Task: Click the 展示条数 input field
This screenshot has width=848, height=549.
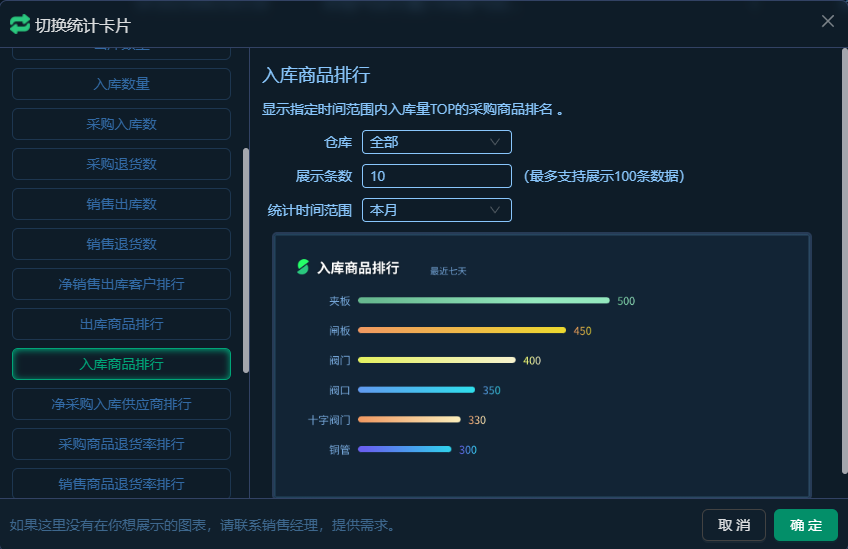Action: [x=436, y=176]
